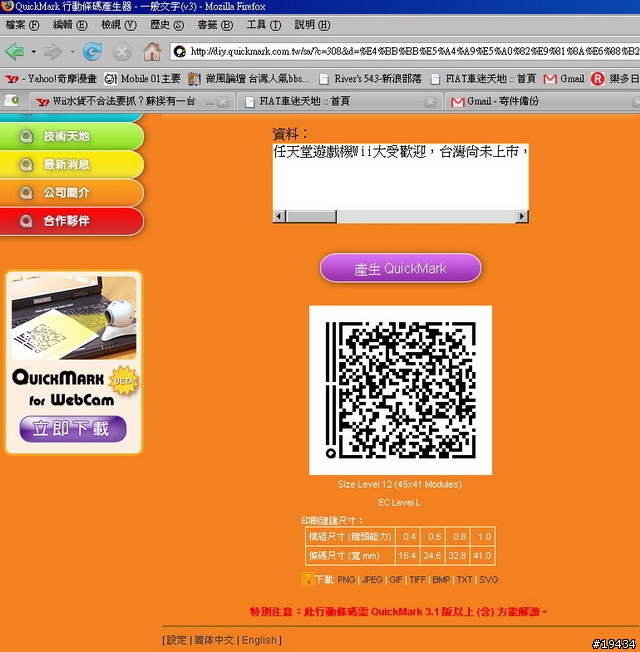Switch language to 簡体中文
This screenshot has width=640, height=652.
click(x=214, y=640)
